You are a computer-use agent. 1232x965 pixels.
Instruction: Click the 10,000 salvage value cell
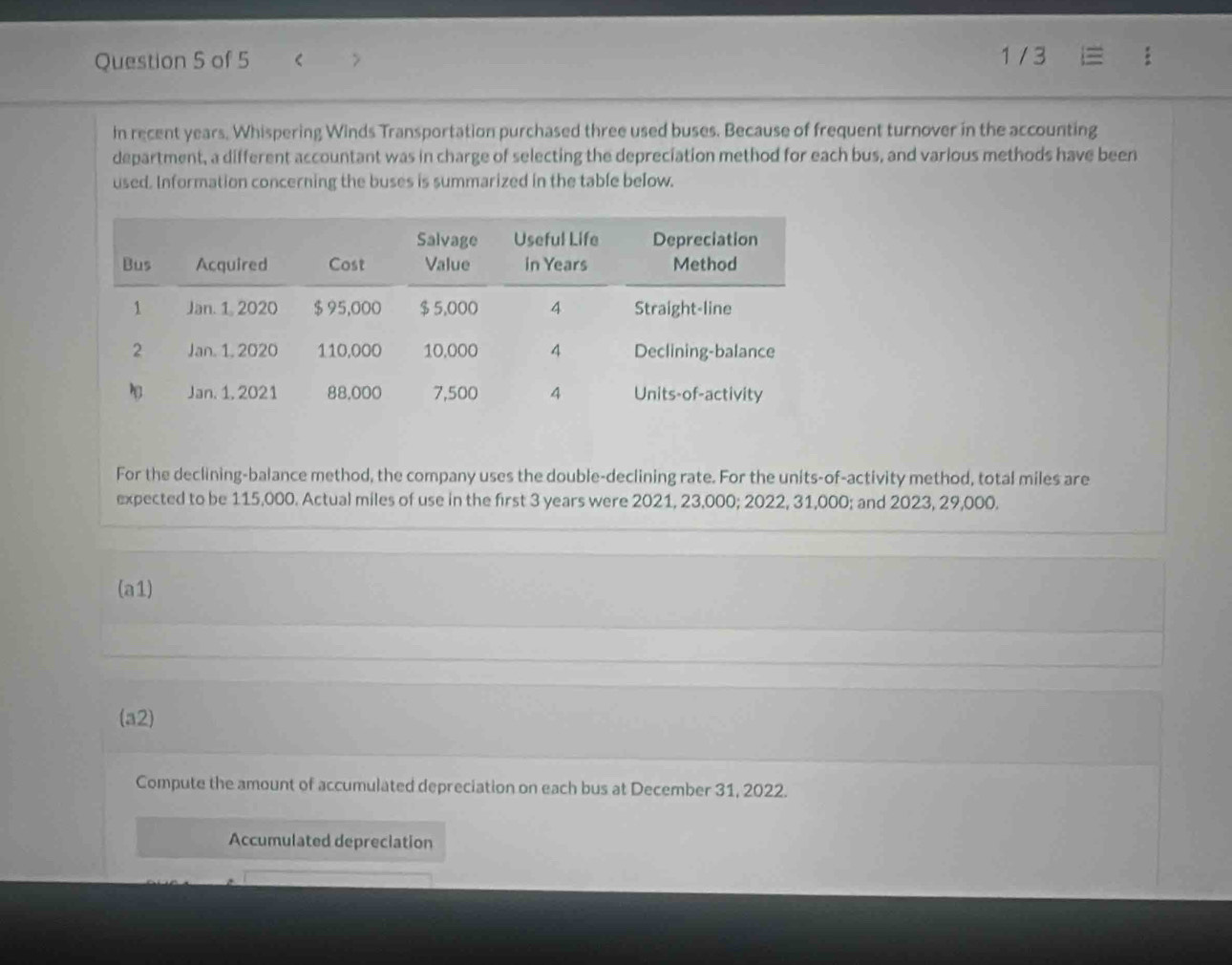450,351
